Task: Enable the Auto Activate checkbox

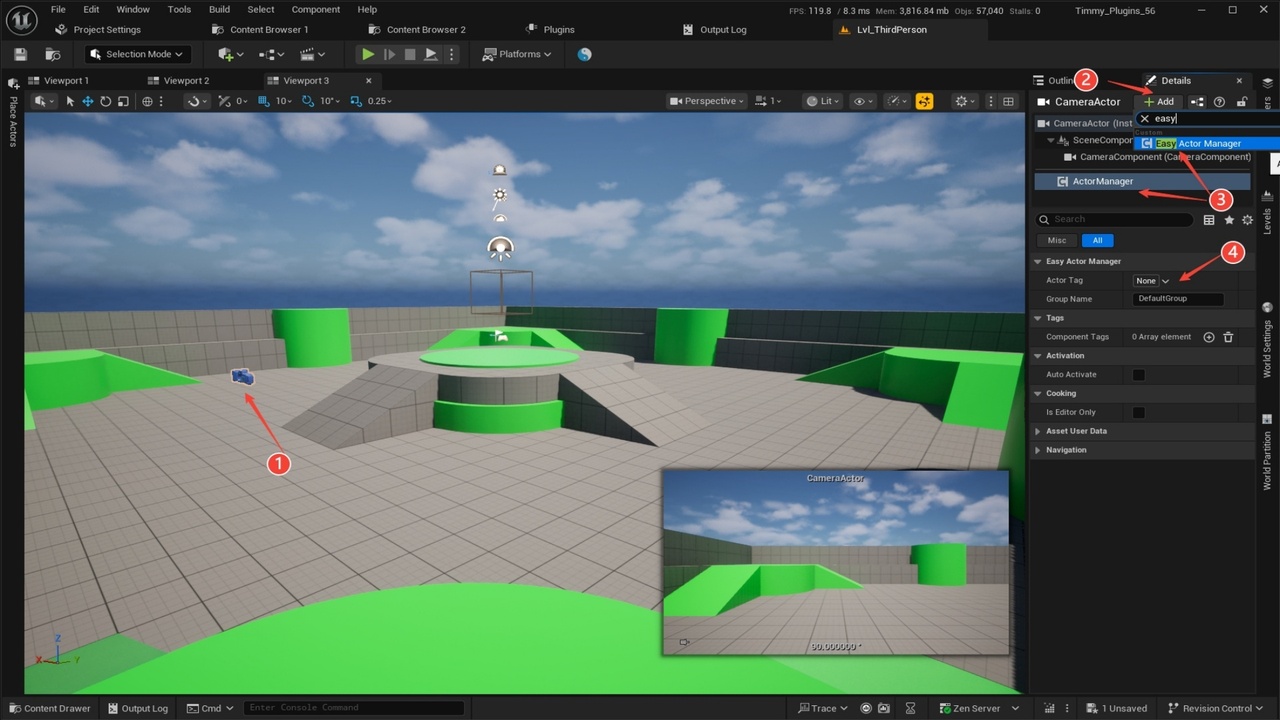Action: click(1138, 375)
